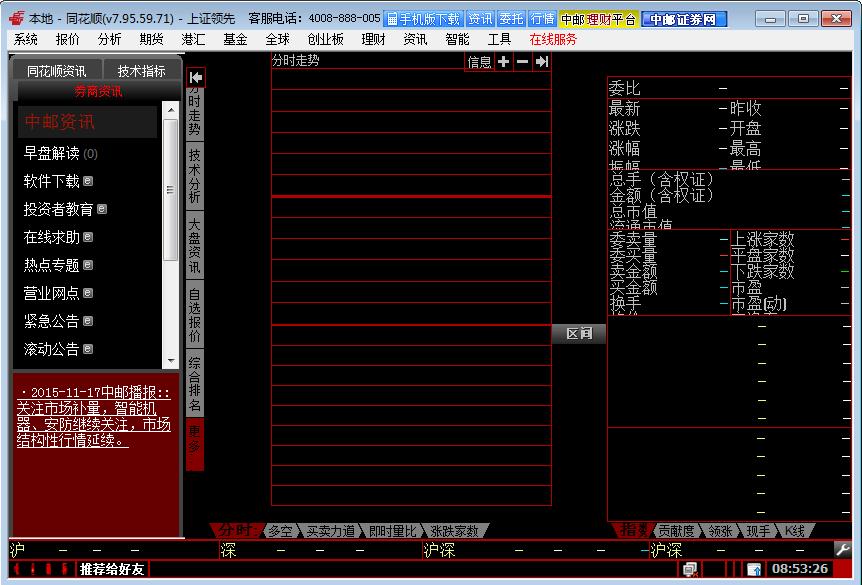Viewport: 862px width, 585px height.
Task: Click the plus icon in 分时走势 header
Action: [x=503, y=62]
